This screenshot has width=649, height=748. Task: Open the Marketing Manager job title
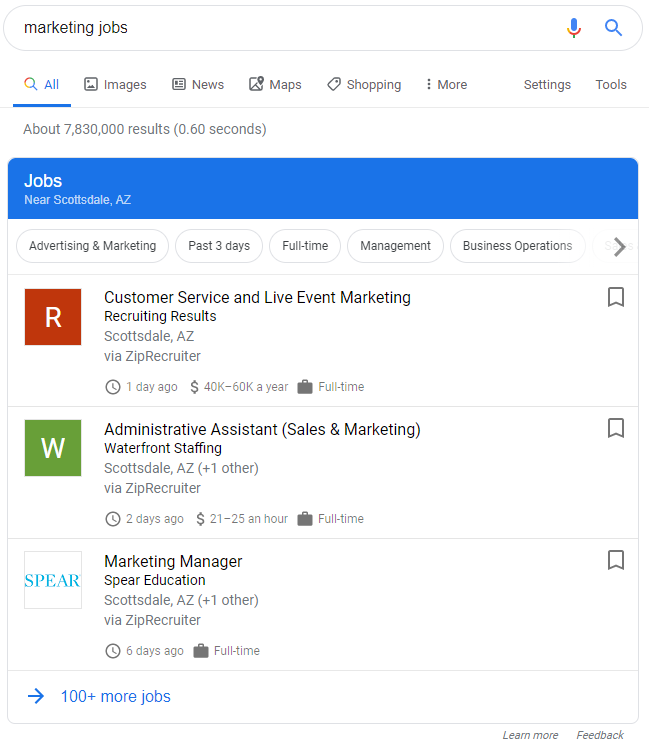[173, 561]
